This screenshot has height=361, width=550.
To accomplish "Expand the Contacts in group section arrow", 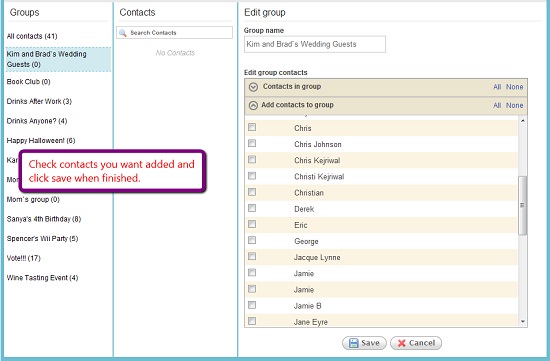I will (x=253, y=87).
